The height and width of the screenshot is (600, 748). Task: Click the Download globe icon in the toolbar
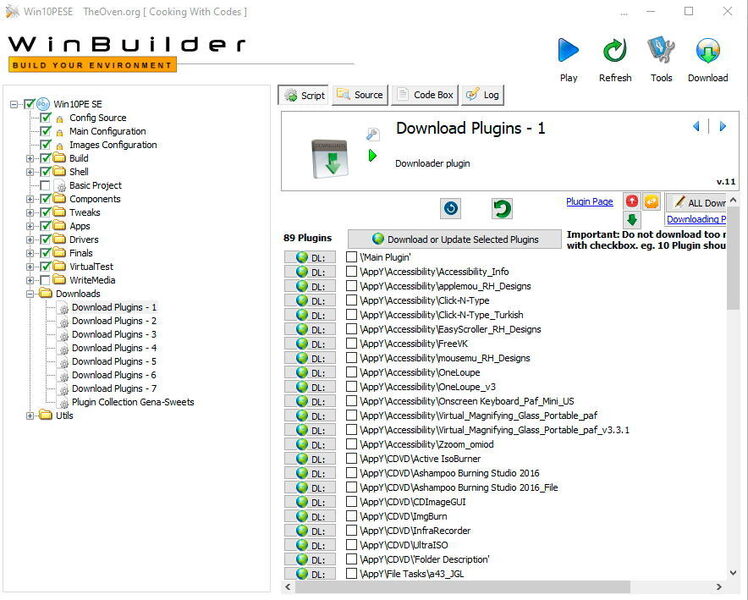(x=707, y=50)
